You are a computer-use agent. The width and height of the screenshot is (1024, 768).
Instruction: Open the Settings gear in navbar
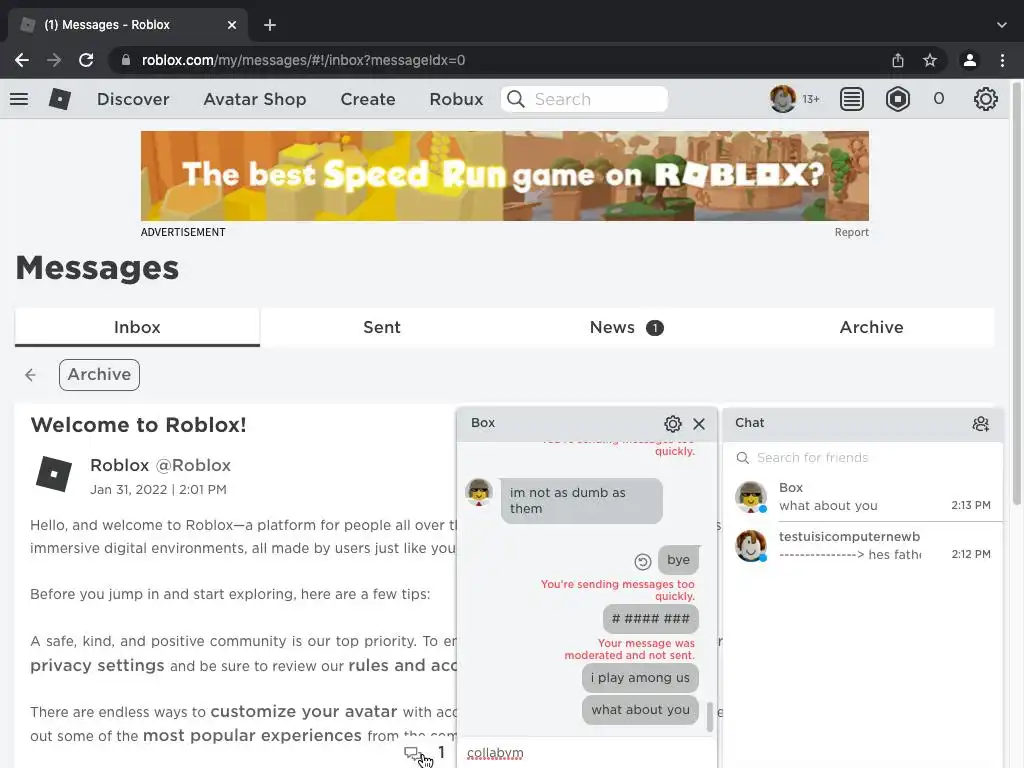tap(985, 99)
